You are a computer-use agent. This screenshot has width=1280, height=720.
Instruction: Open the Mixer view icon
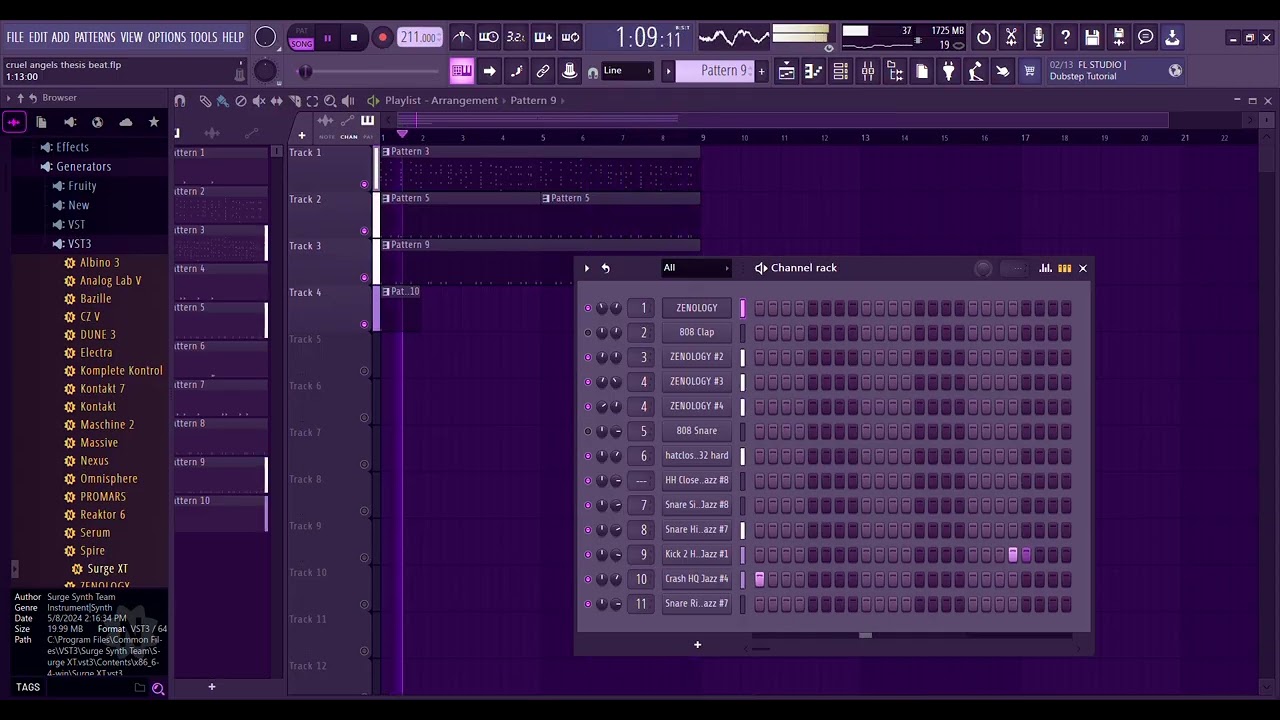click(x=867, y=71)
